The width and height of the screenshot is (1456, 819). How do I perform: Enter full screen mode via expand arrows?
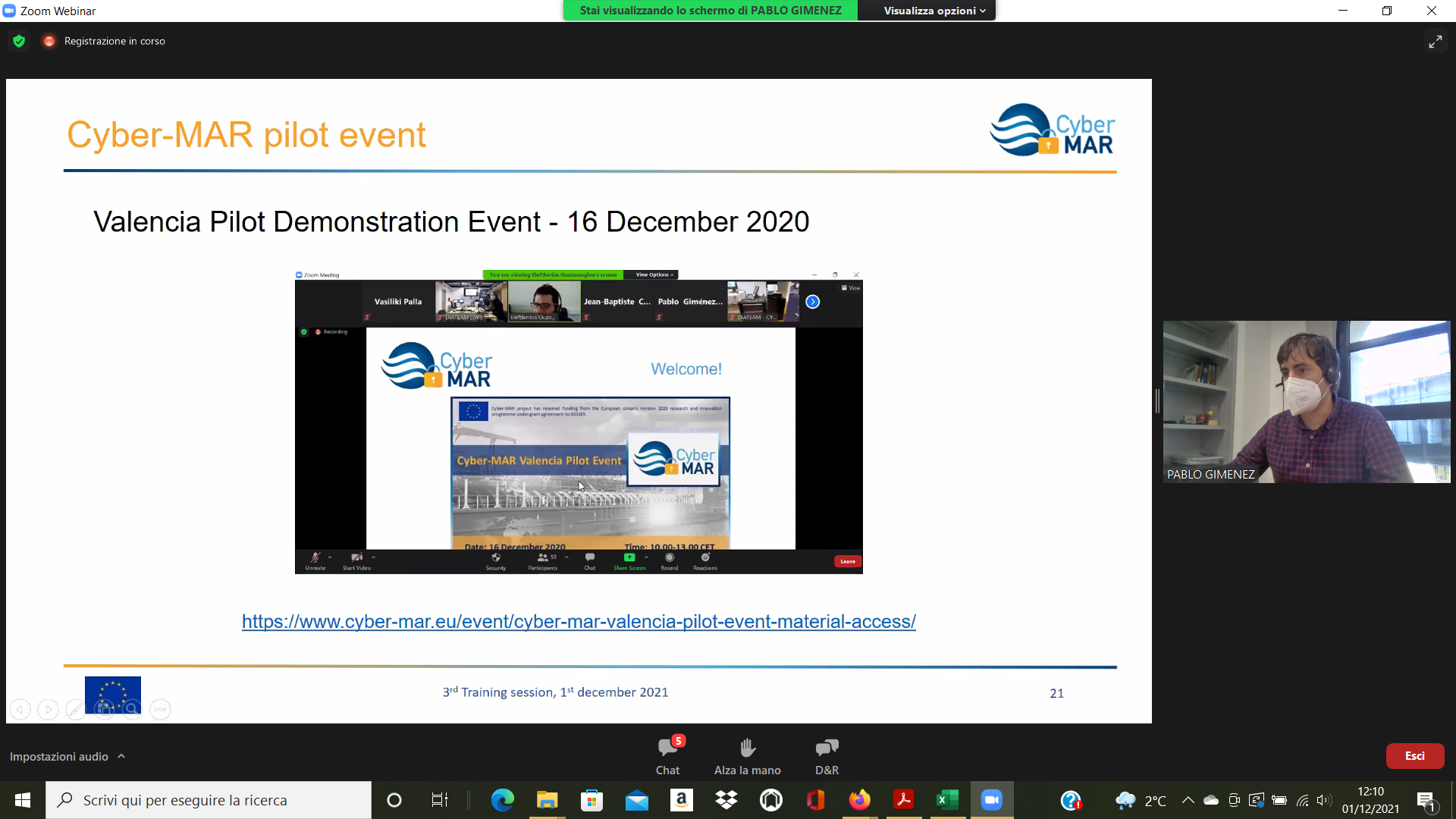tap(1435, 42)
